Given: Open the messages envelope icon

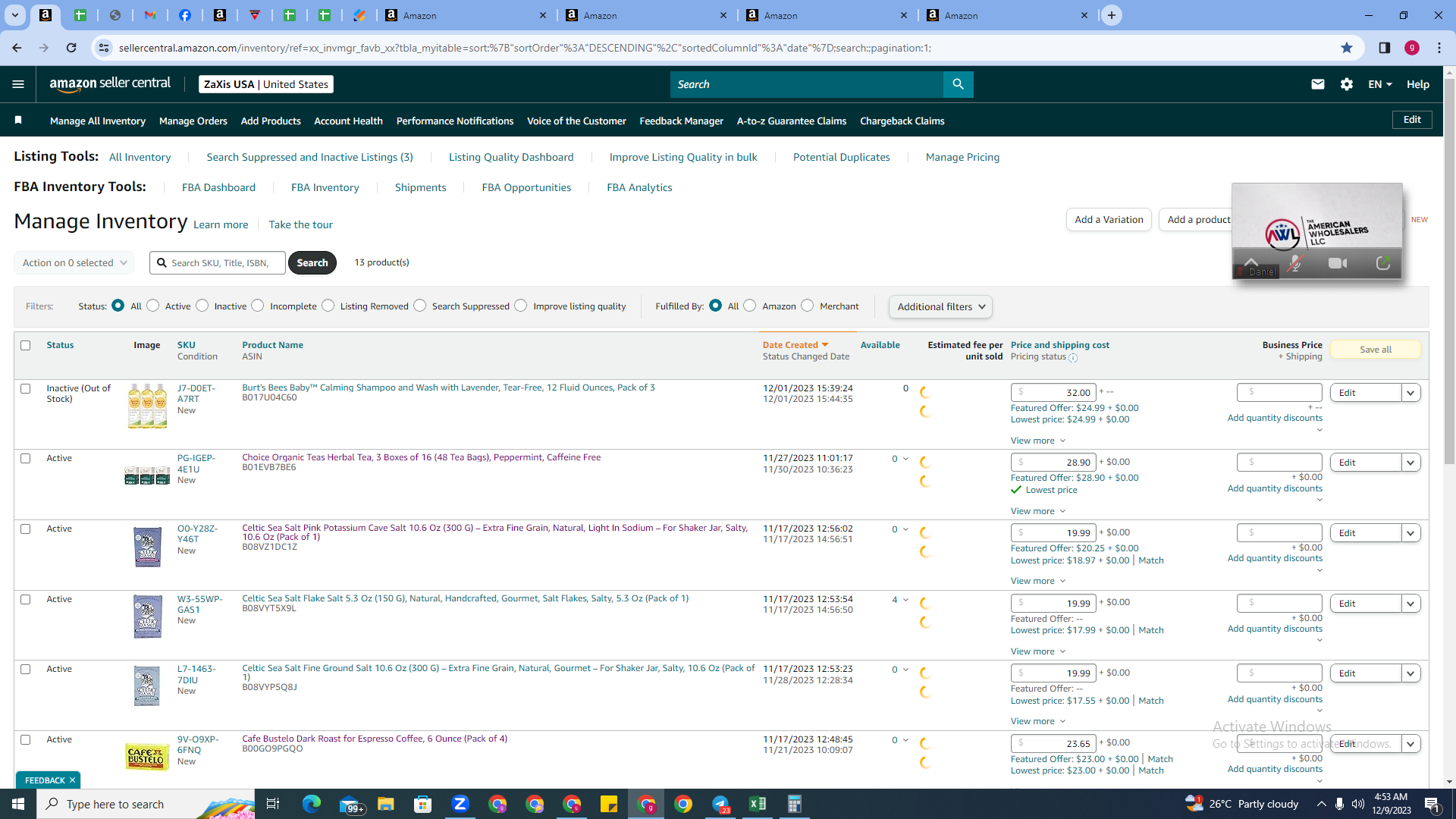Looking at the screenshot, I should click(x=1318, y=84).
